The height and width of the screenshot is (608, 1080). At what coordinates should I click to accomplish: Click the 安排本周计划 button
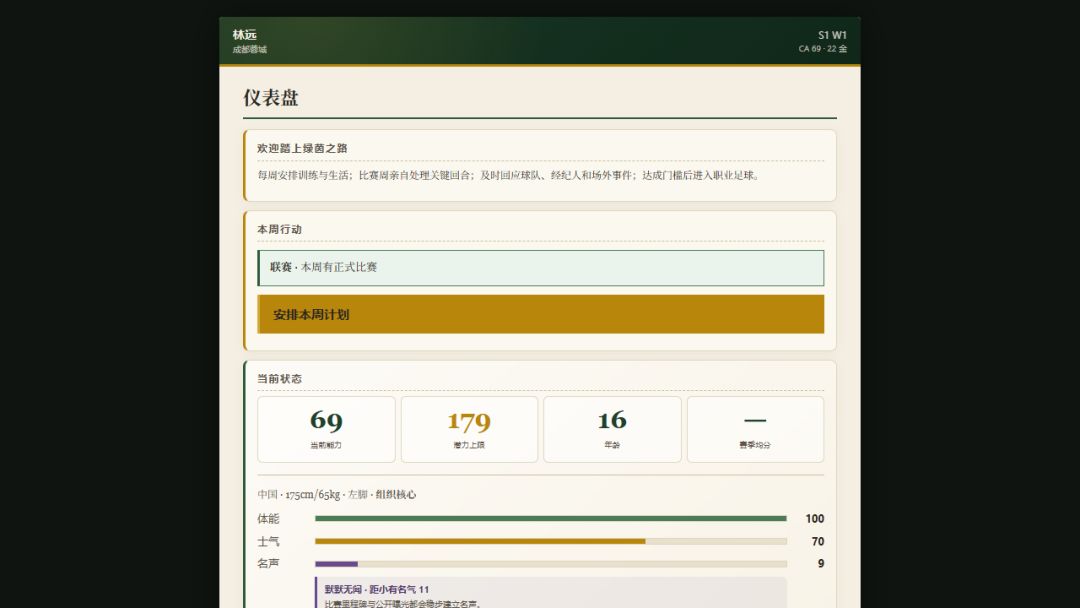click(x=541, y=315)
